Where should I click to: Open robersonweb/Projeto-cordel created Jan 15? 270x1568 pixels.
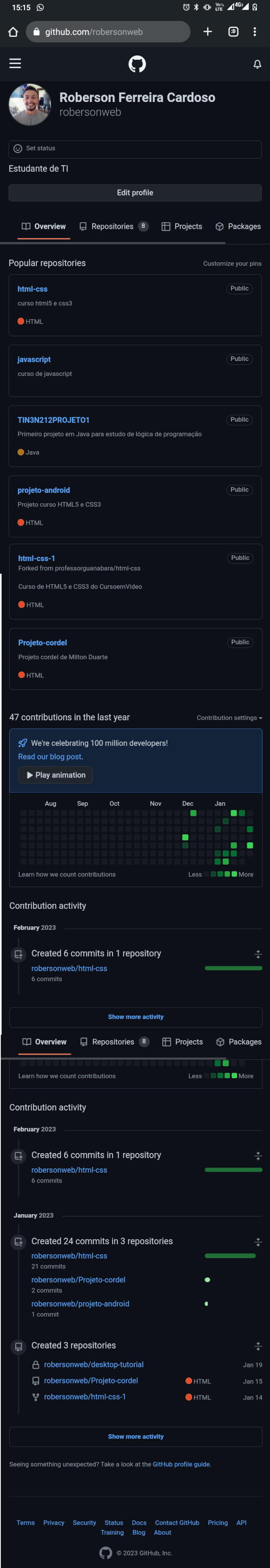91,1380
